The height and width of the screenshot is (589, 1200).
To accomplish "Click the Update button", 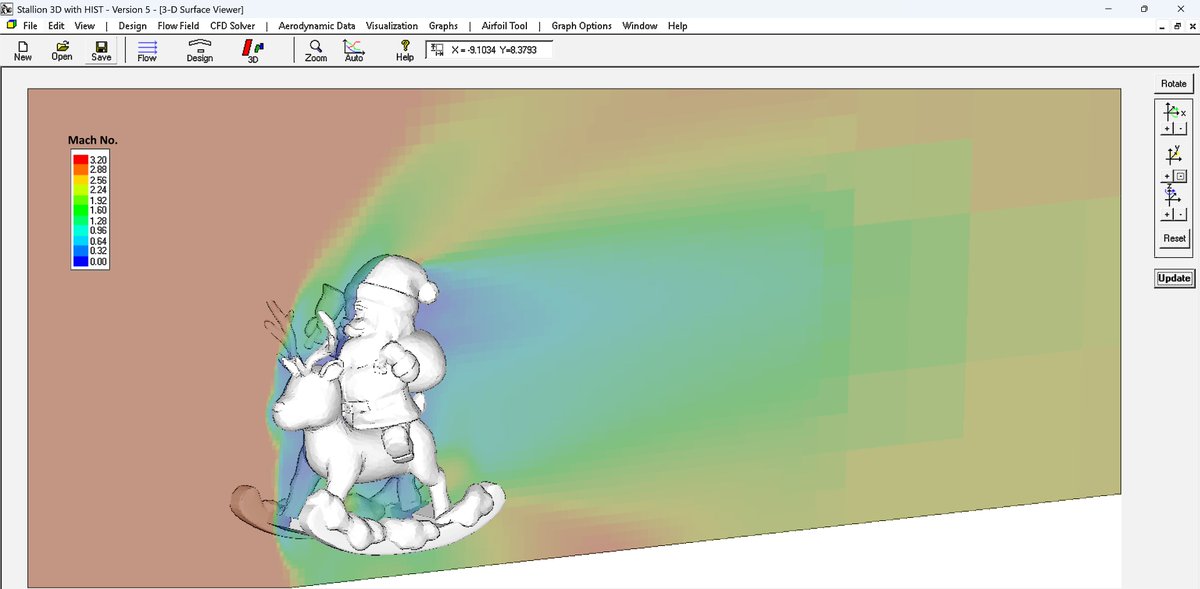I will point(1174,278).
